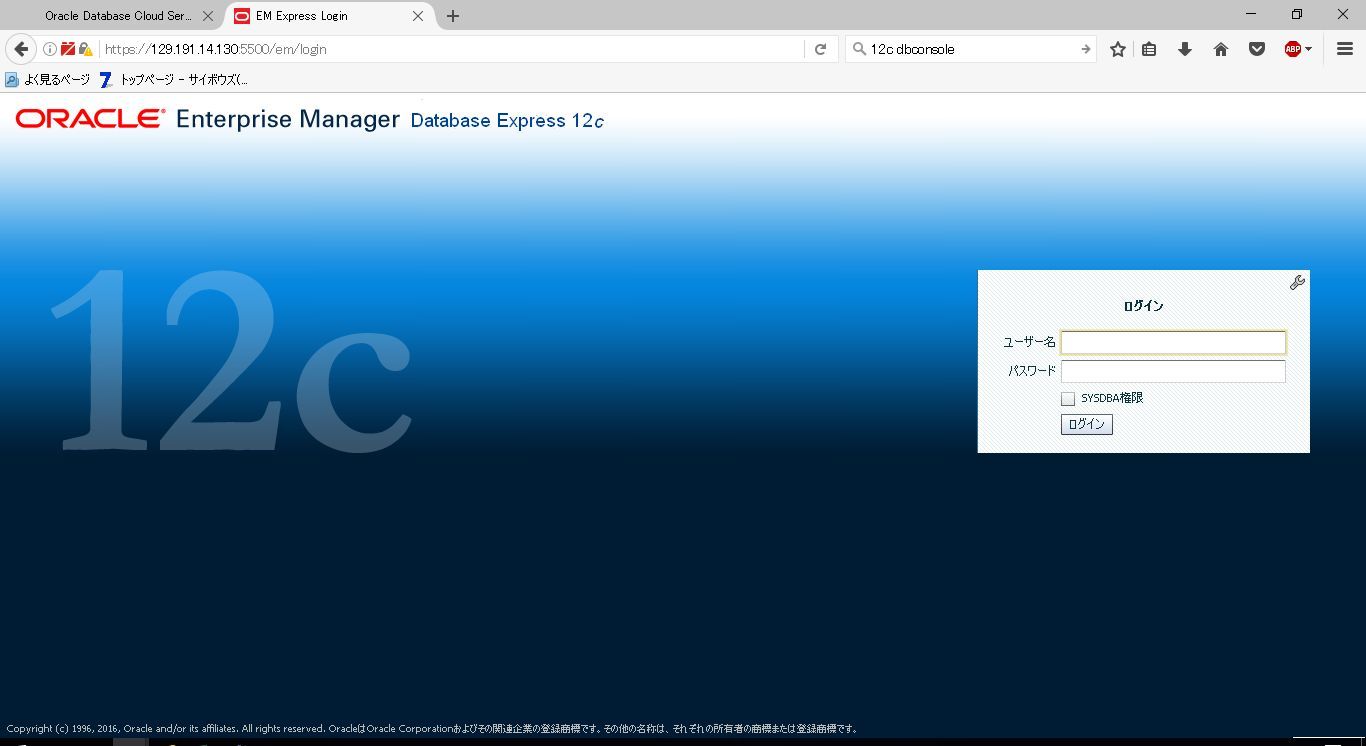Close the browser window
Screen dimensions: 1366x746
[x=1342, y=14]
